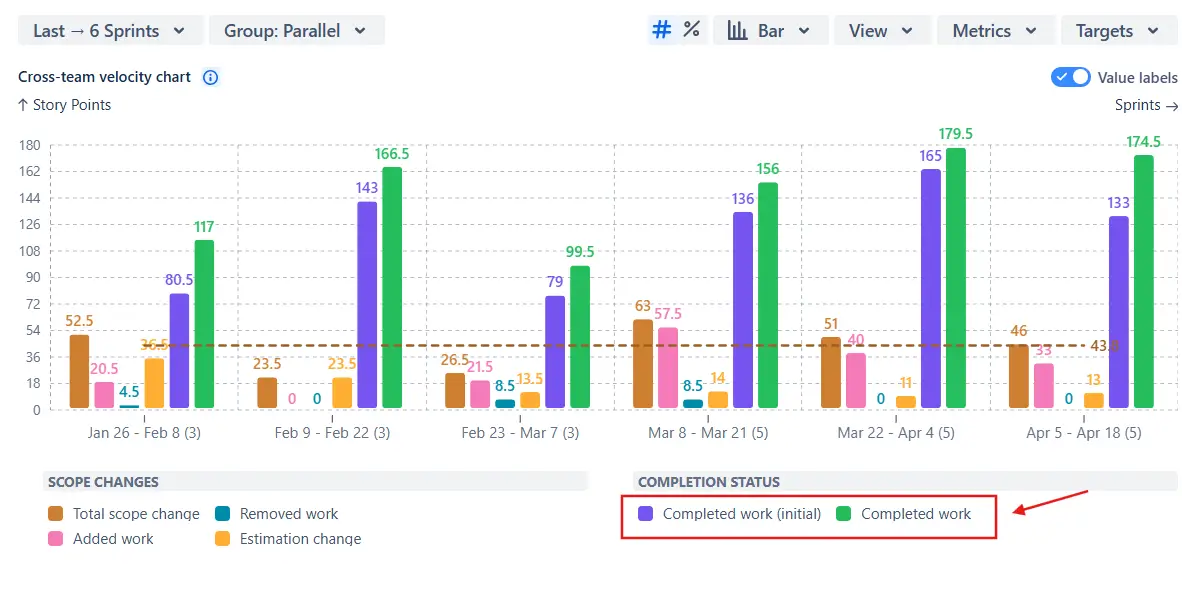
Task: Open the Group: Parallel dropdown
Action: pos(297,30)
